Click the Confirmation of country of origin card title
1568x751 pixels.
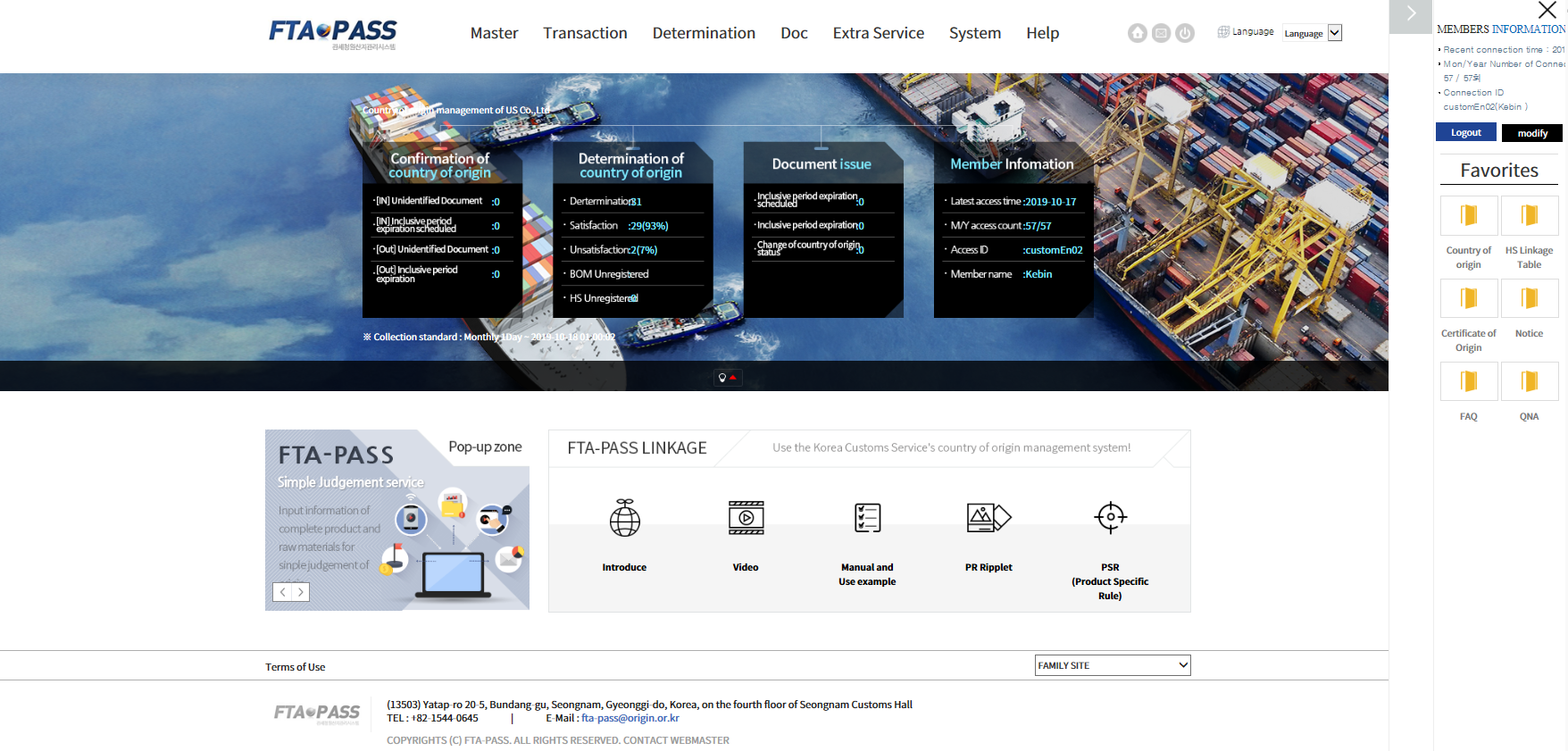point(439,165)
